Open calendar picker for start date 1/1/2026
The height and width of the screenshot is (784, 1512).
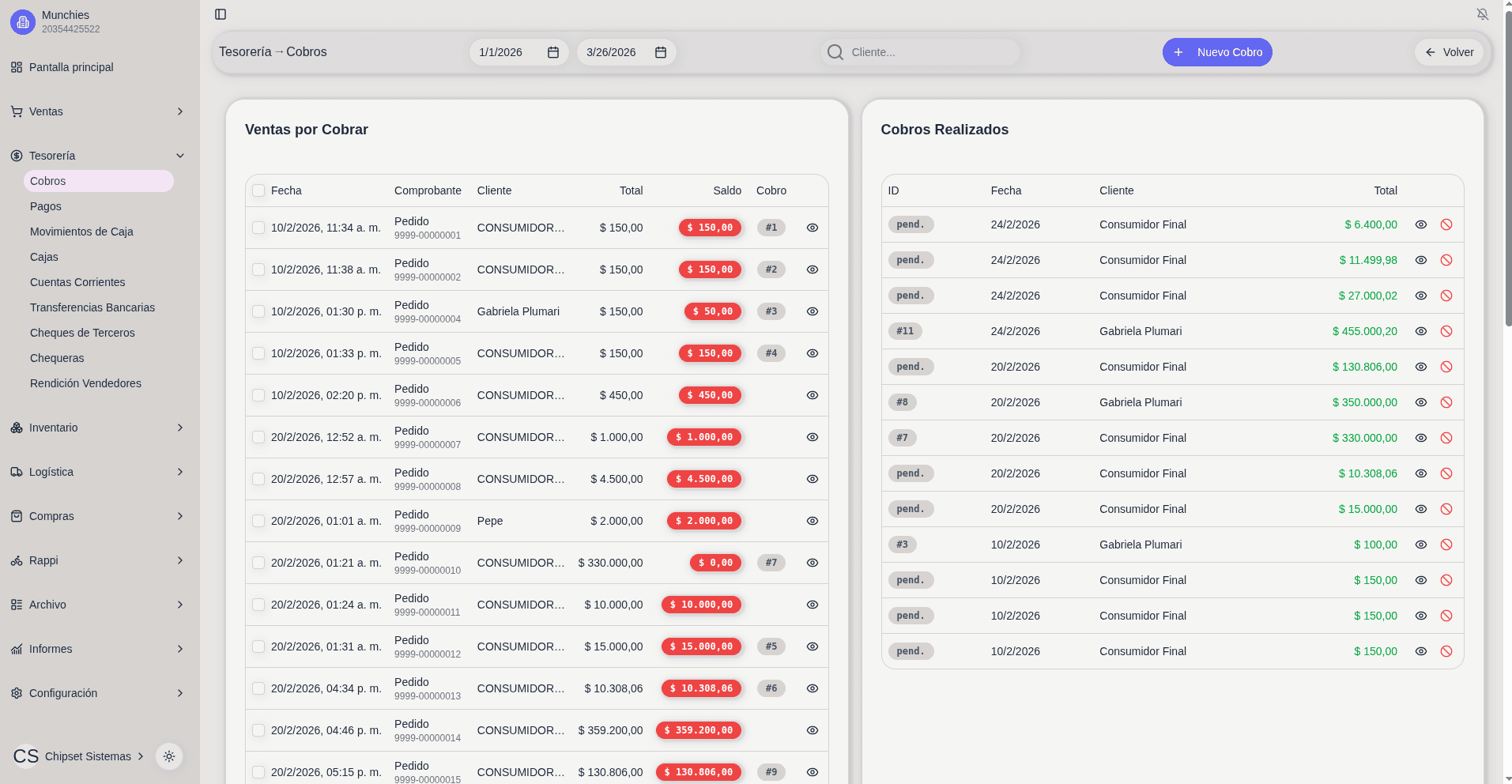coord(553,52)
